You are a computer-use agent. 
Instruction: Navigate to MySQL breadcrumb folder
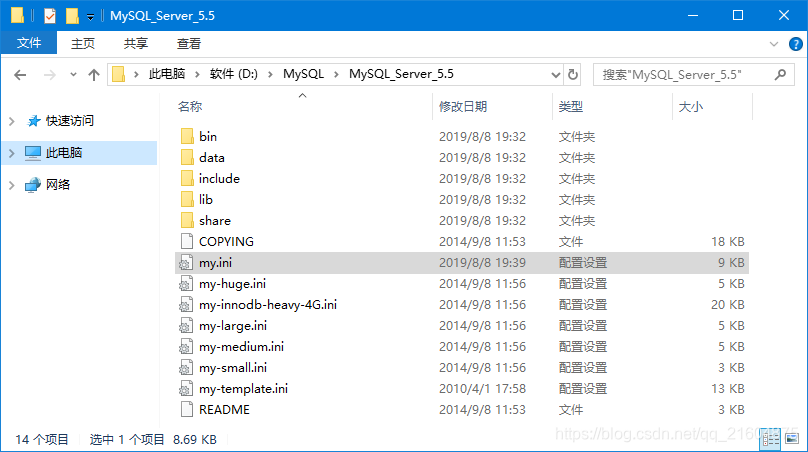304,74
